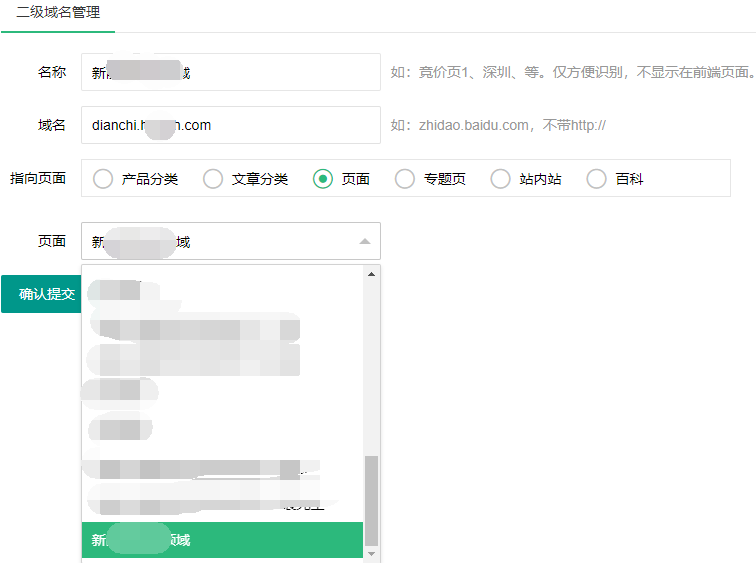This screenshot has height=563, width=756.
Task: Choose the green highlighted dropdown option
Action: click(x=222, y=540)
